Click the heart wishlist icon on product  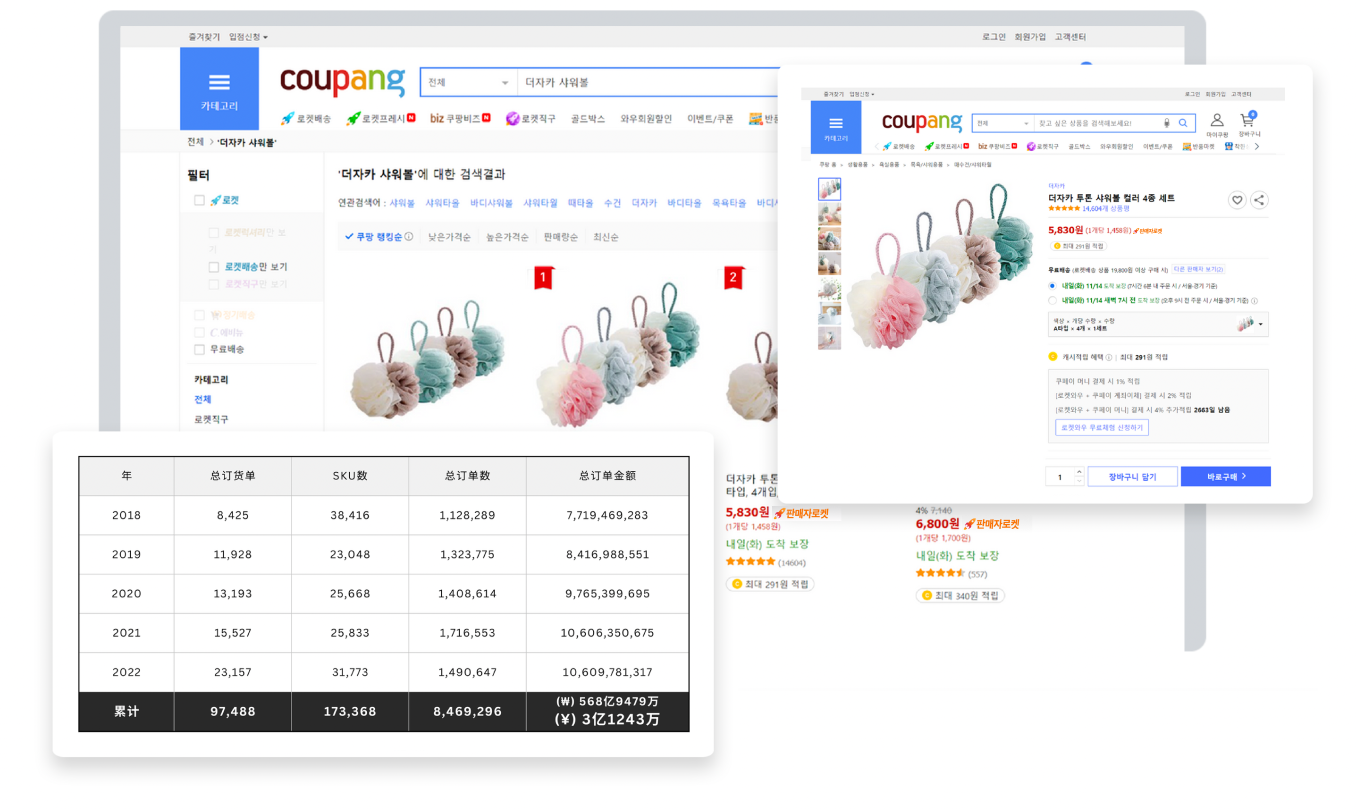pyautogui.click(x=1237, y=200)
